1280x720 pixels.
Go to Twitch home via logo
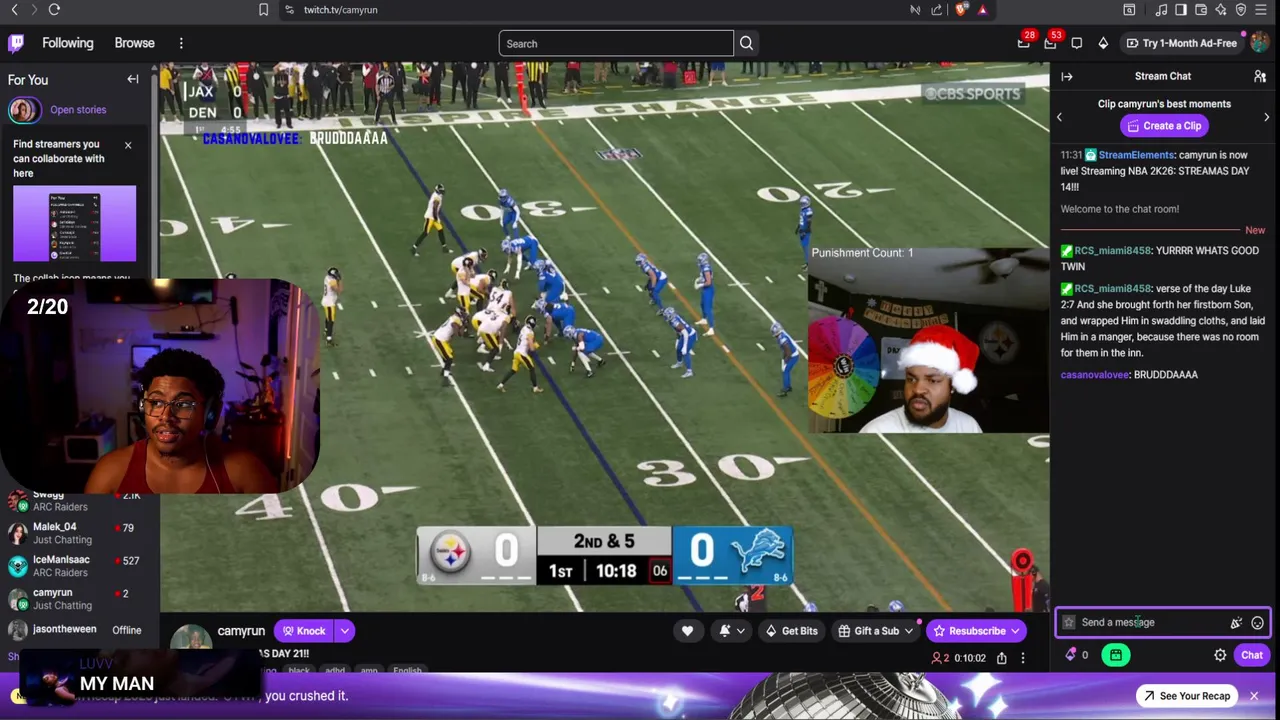pos(16,43)
